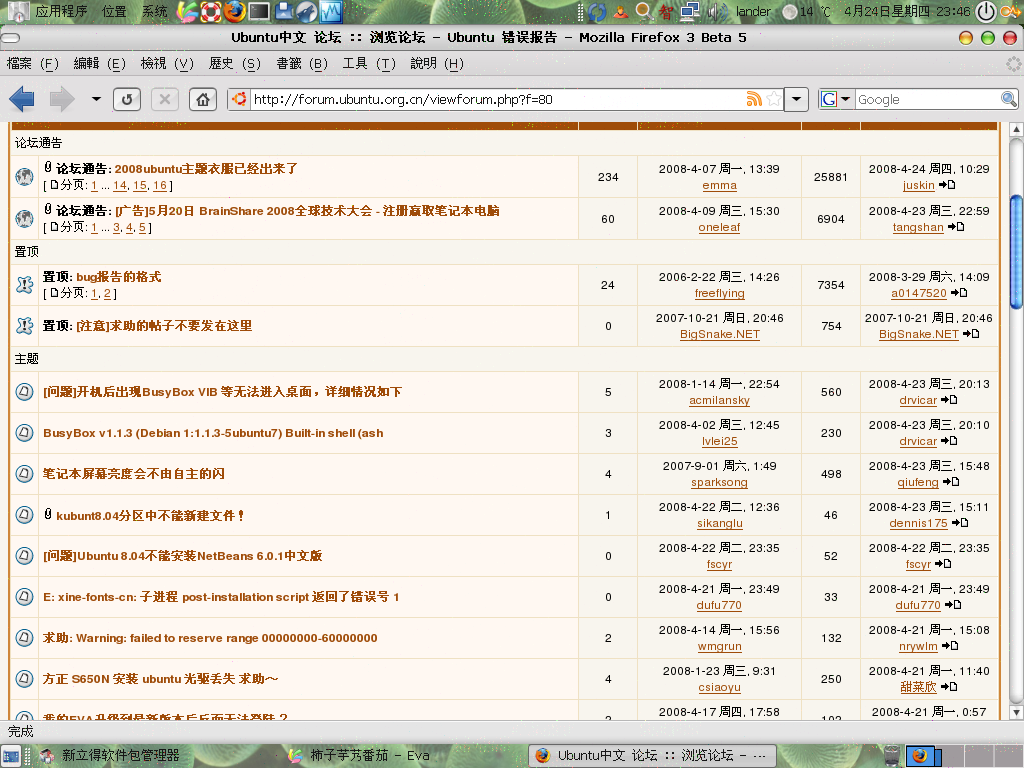Launch Firefox from the top panel
This screenshot has height=768, width=1024.
pyautogui.click(x=234, y=11)
